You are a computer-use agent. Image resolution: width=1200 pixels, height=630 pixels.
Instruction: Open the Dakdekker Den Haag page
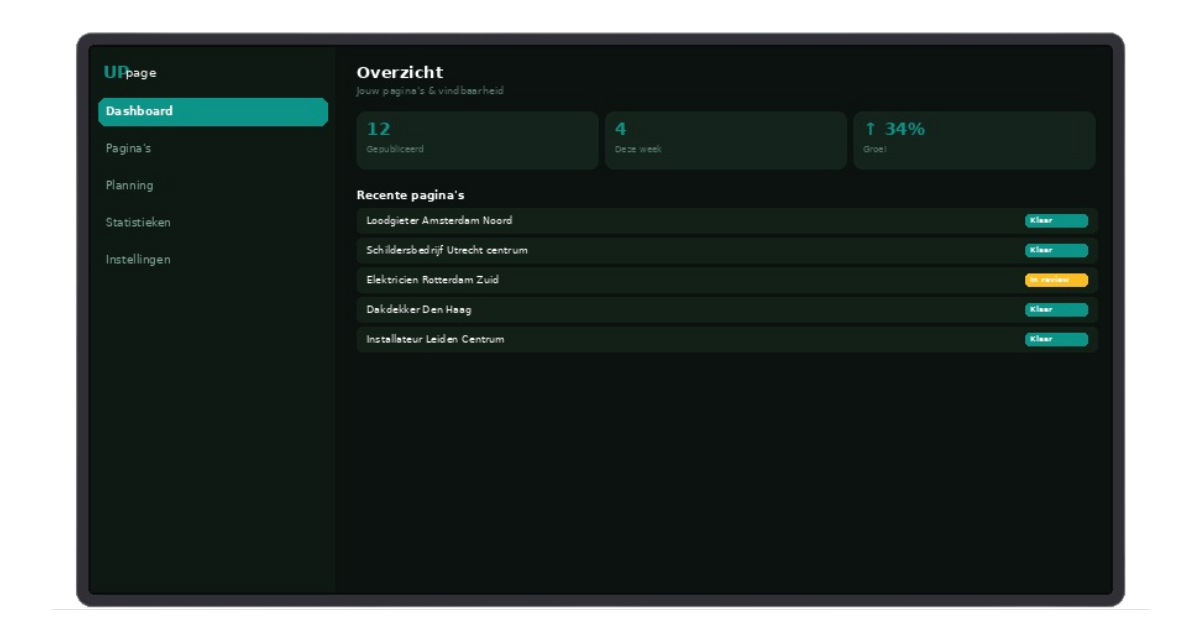tap(419, 310)
